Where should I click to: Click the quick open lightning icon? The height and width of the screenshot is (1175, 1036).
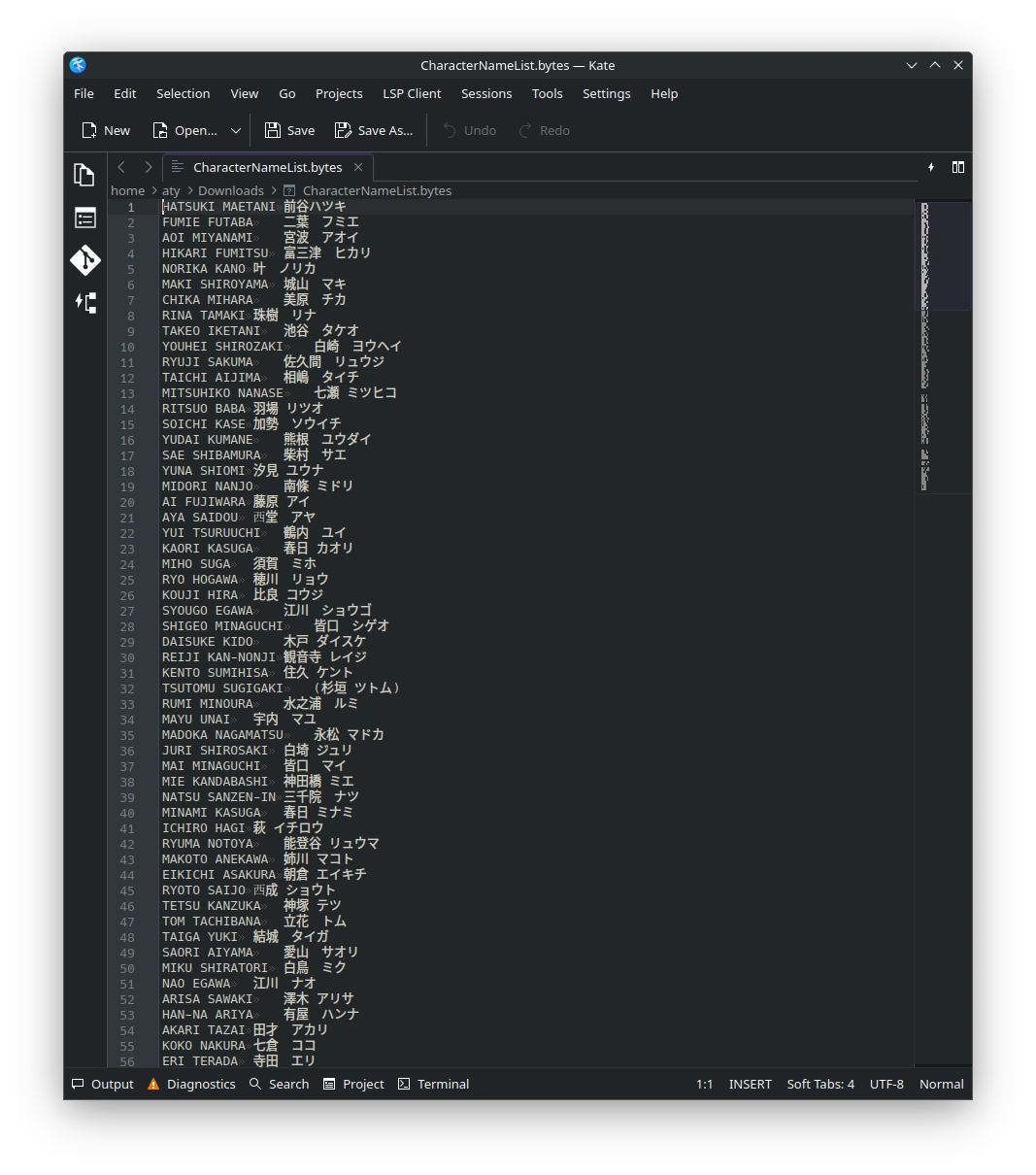tap(931, 167)
